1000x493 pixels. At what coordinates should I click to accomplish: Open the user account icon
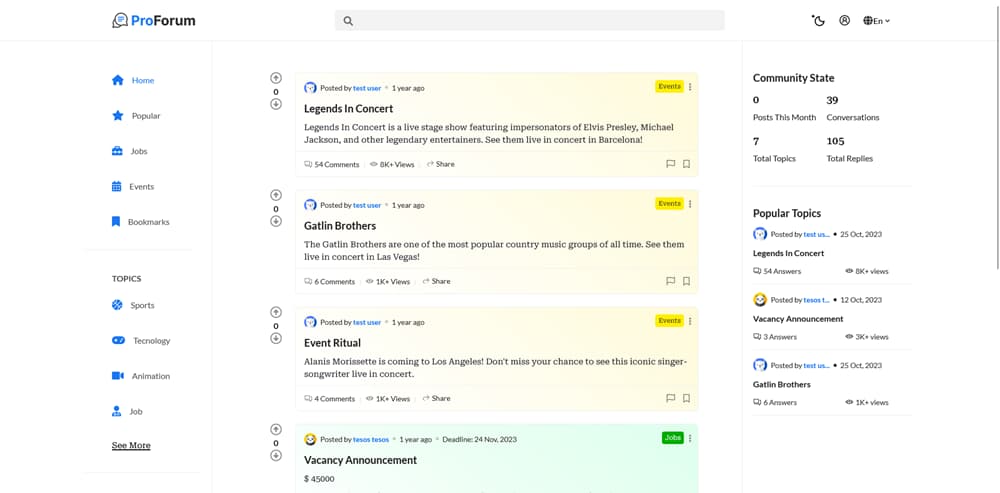click(844, 20)
